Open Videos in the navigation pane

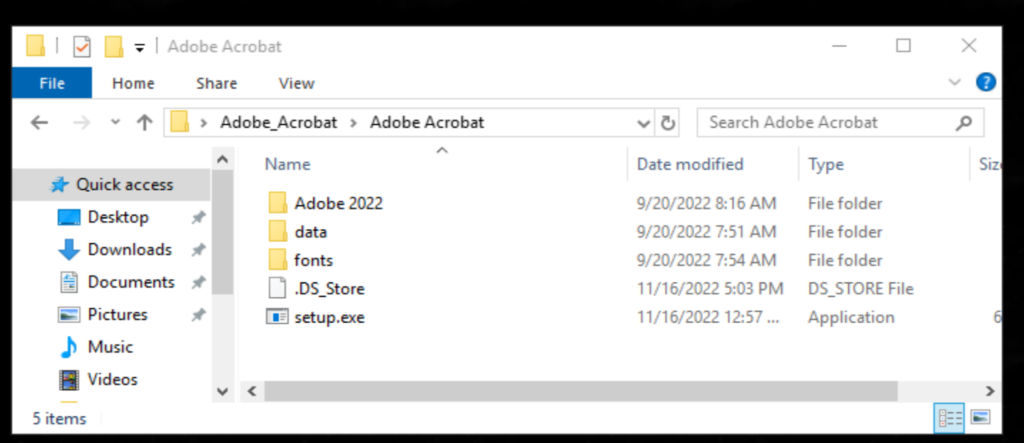point(112,380)
